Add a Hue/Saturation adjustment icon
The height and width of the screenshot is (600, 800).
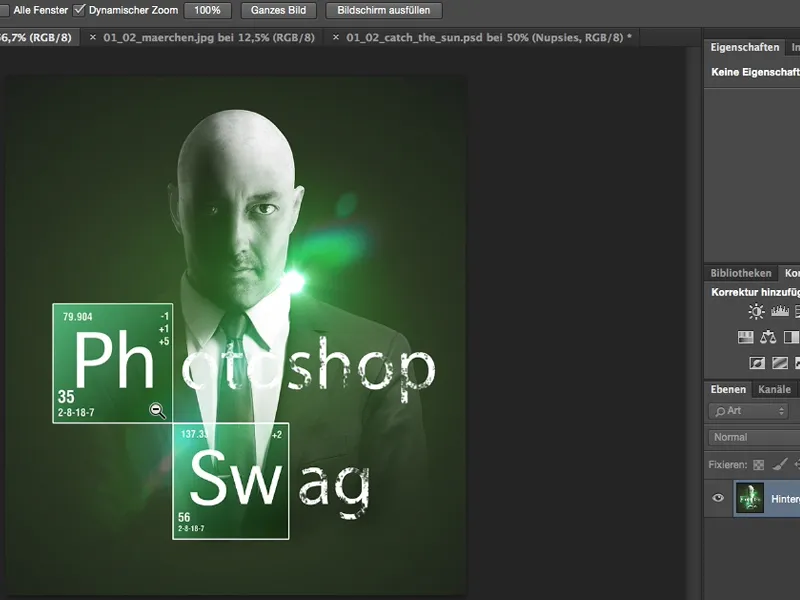(x=745, y=337)
